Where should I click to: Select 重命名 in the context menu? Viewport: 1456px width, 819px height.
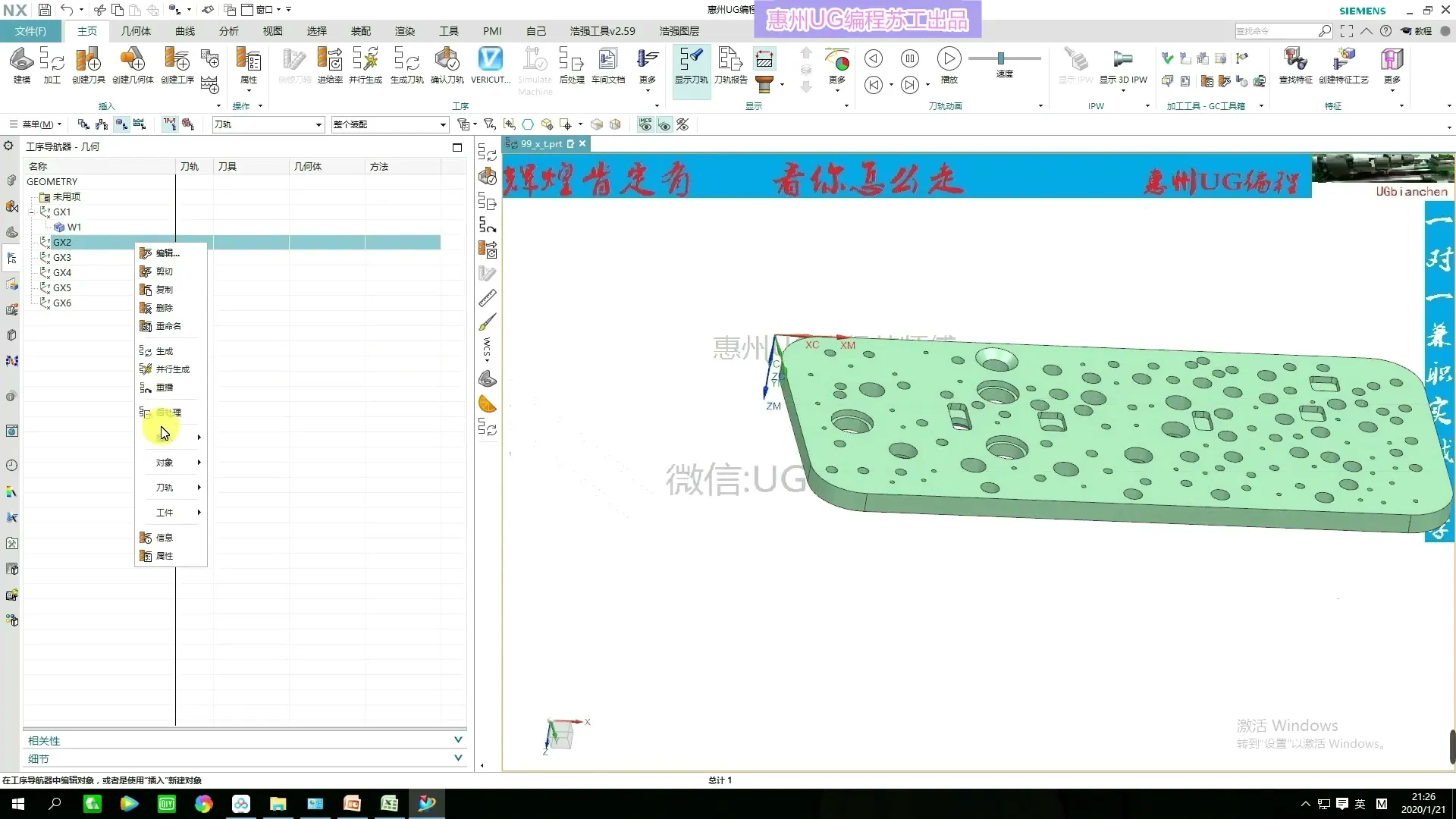coord(168,326)
